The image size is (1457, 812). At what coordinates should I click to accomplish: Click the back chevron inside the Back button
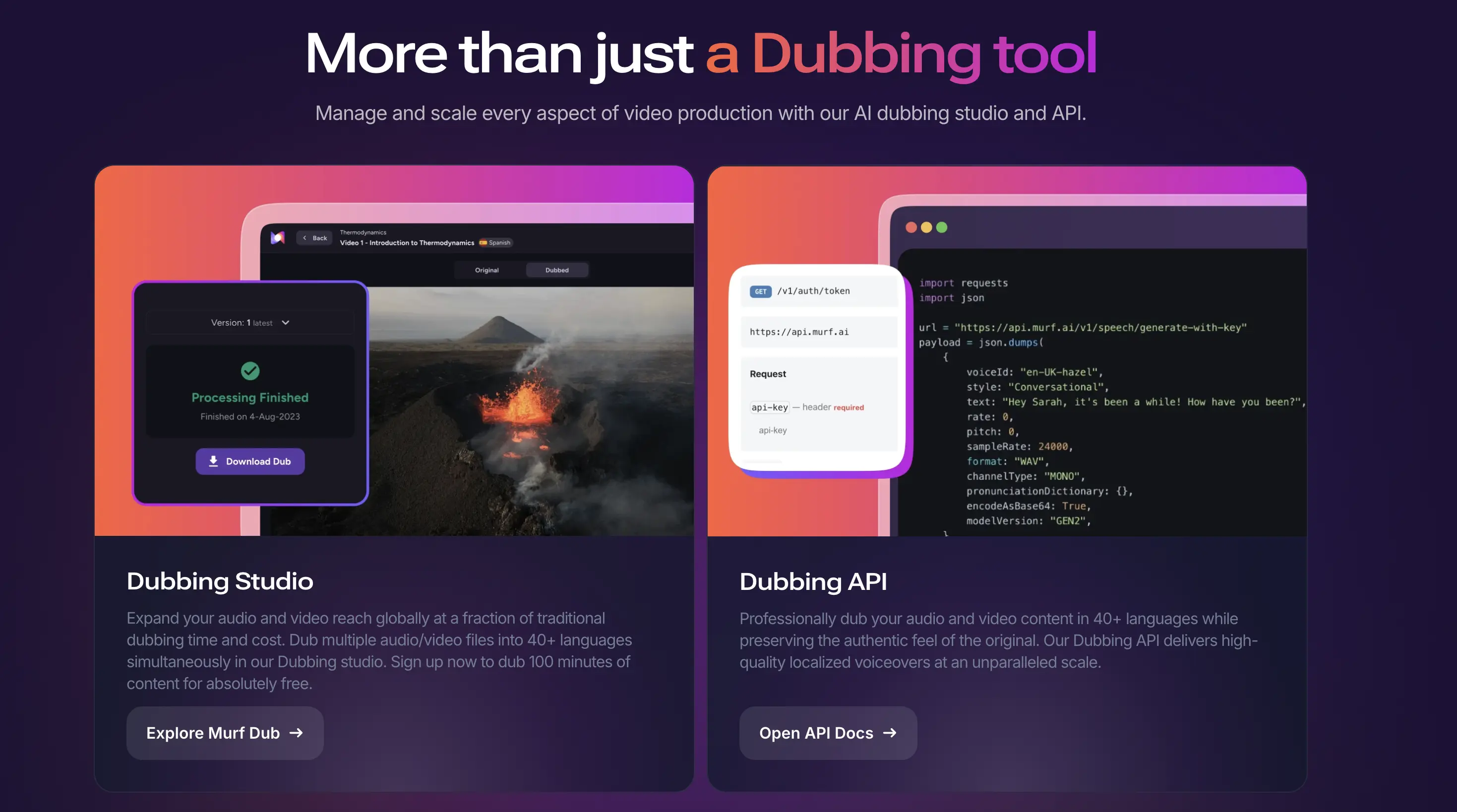305,238
